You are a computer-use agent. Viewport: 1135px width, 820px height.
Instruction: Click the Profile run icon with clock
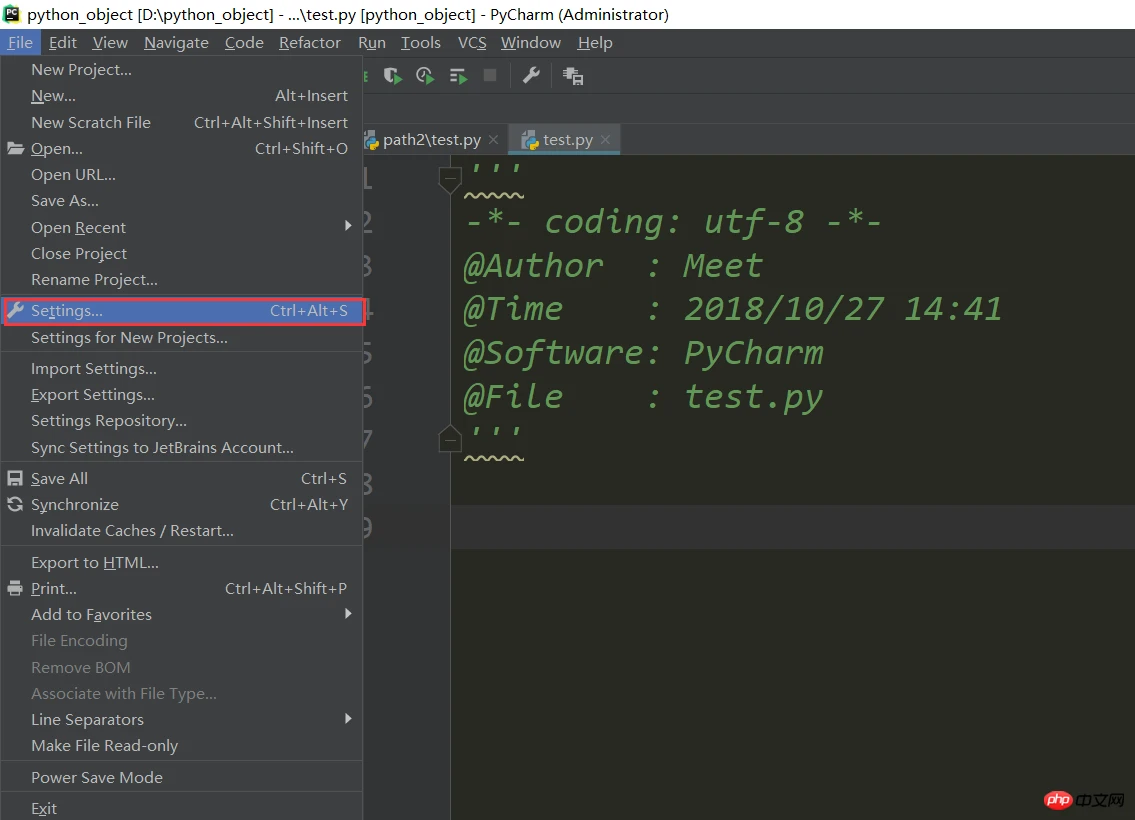(x=426, y=76)
